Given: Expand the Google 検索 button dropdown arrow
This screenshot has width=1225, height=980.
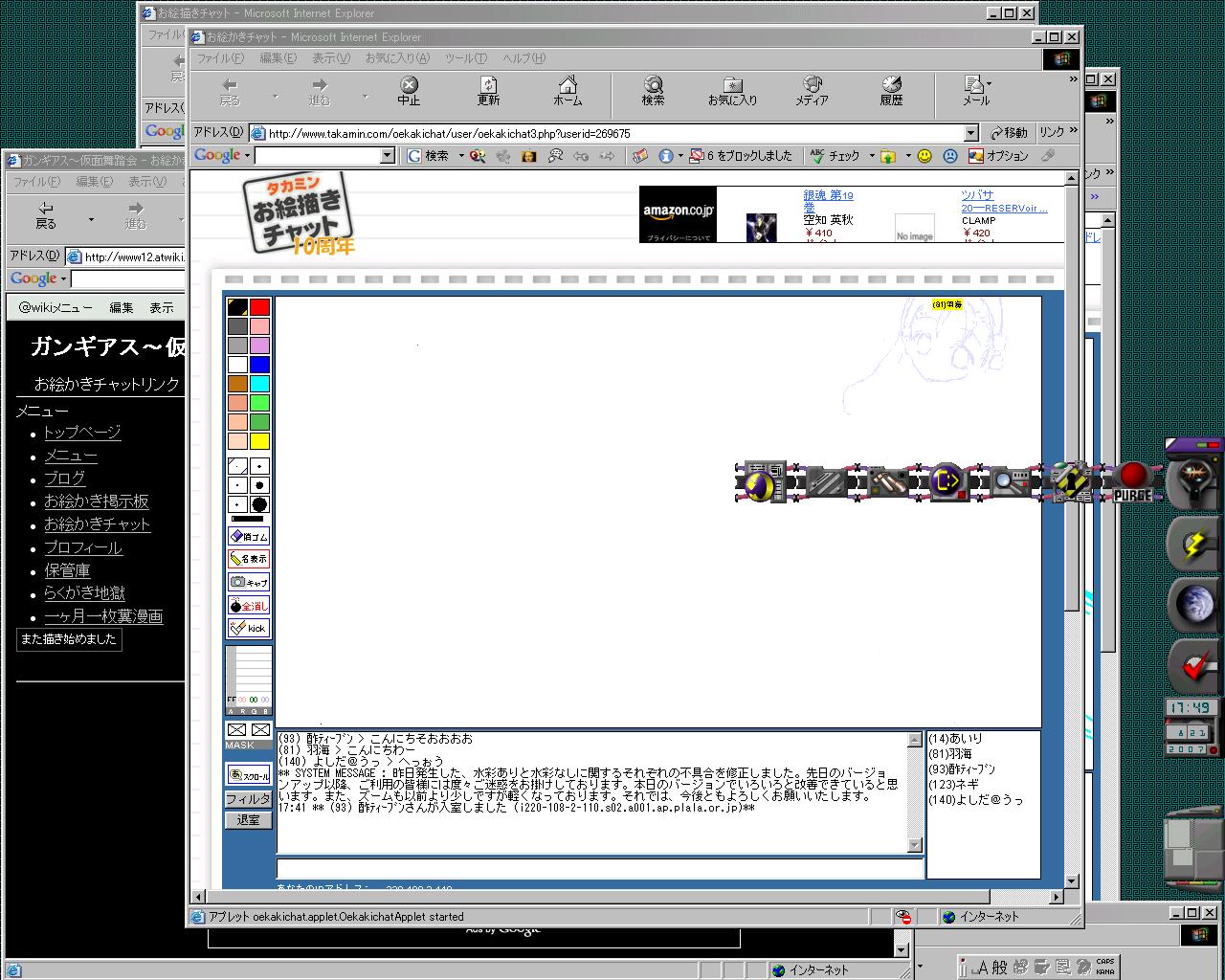Looking at the screenshot, I should point(460,156).
